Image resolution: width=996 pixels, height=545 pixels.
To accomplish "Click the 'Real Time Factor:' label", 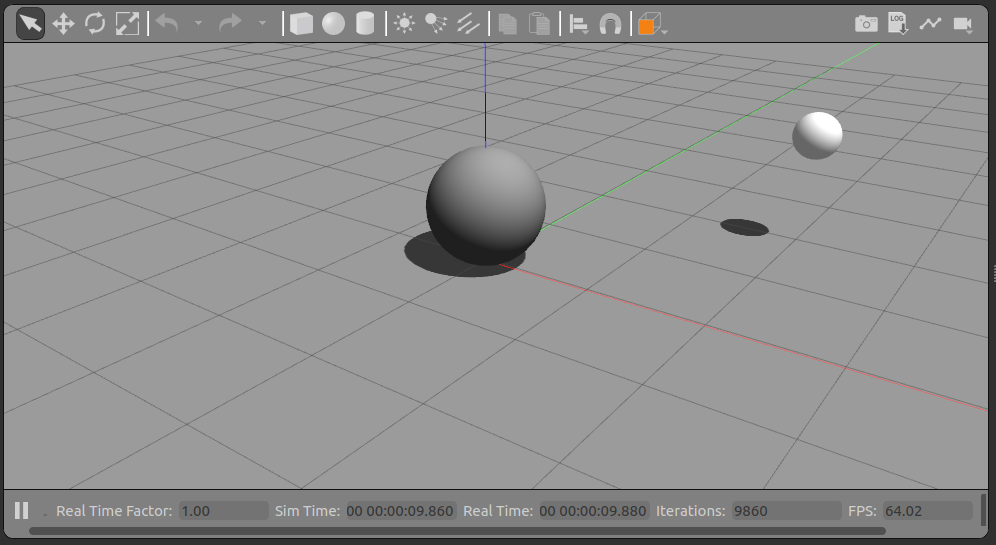I will point(114,511).
